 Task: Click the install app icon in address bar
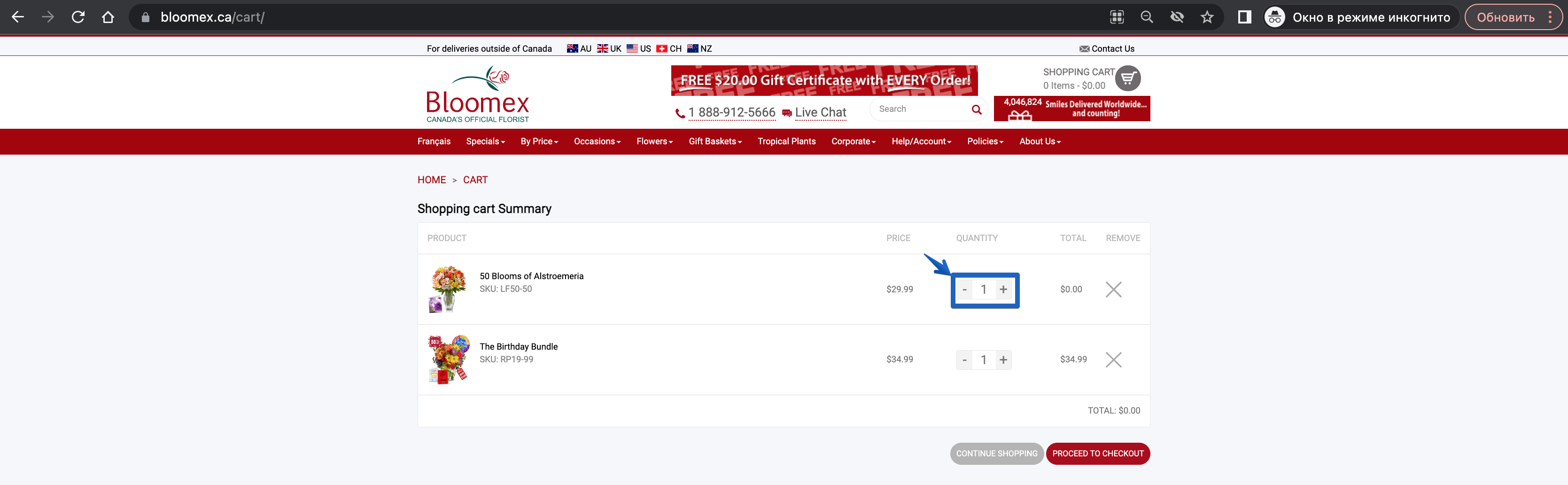tap(1117, 17)
